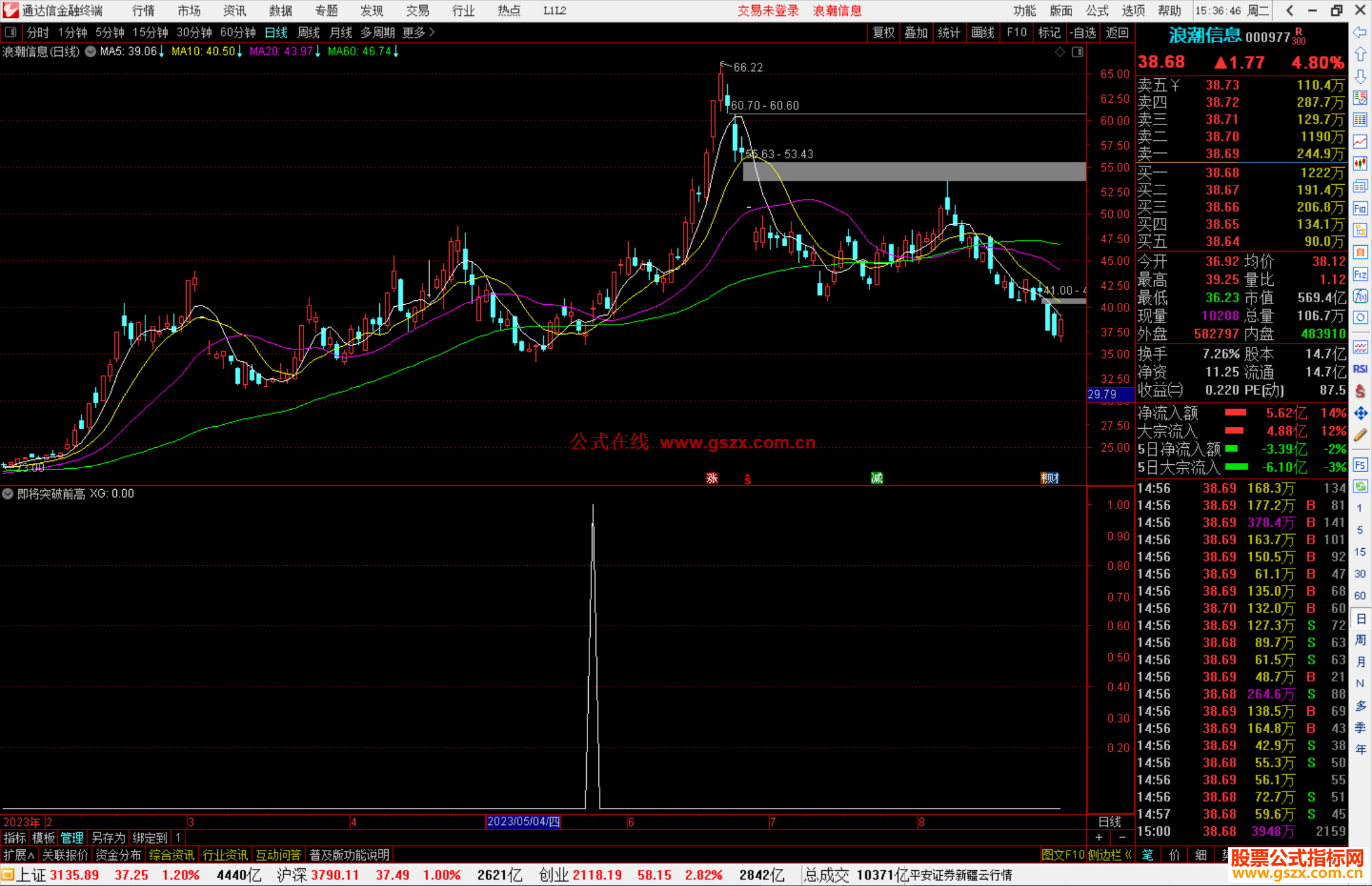Screen dimensions: 1372x886
Task: Toggle the MA indicator settings circle button
Action: 91,51
